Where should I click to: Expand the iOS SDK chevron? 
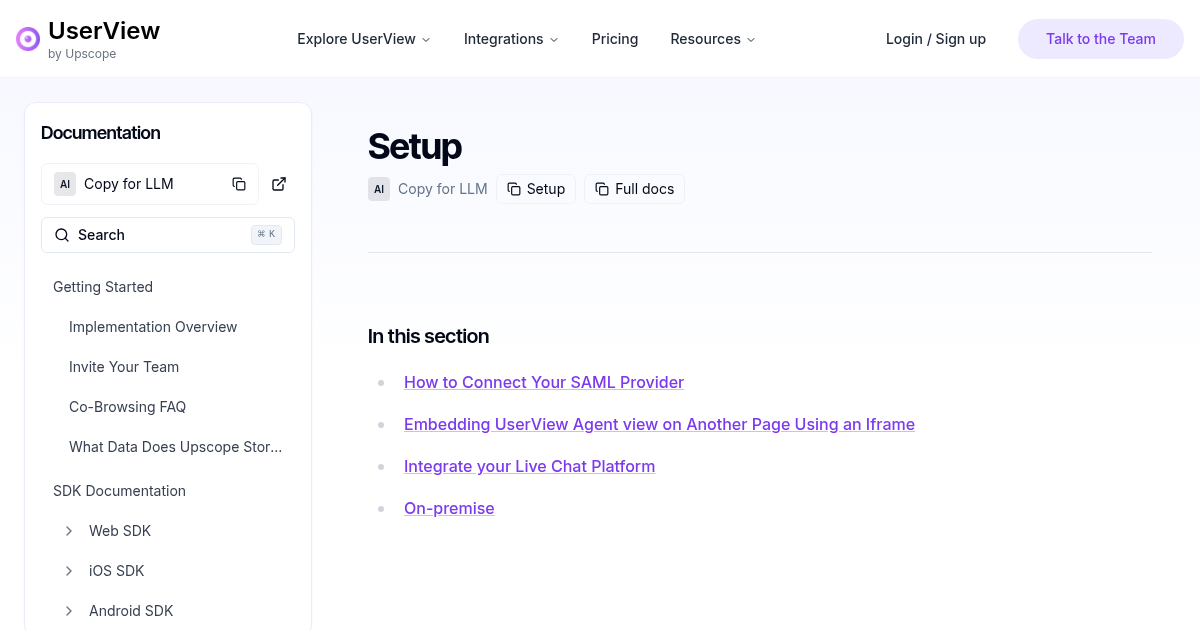click(x=69, y=571)
